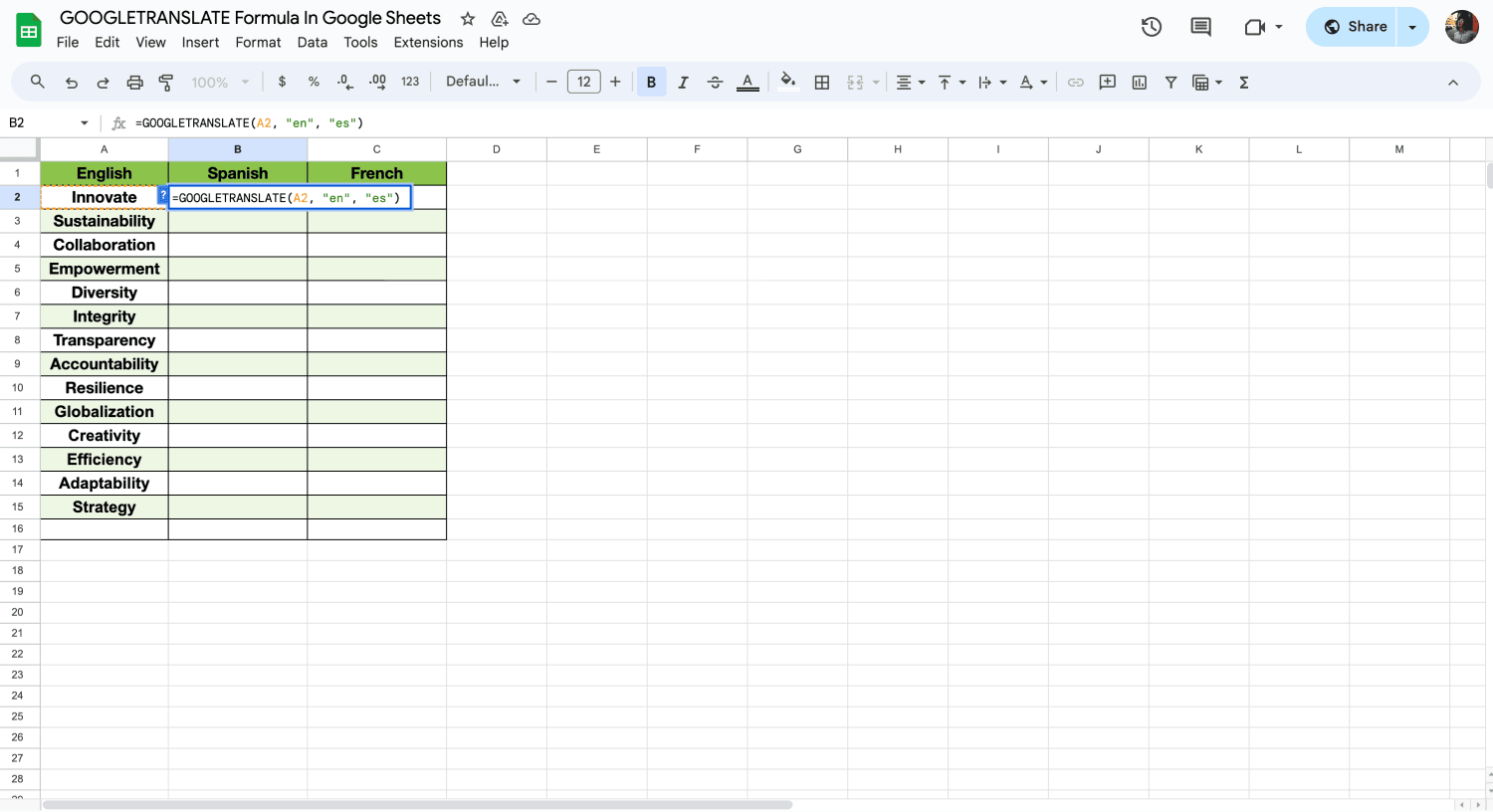Viewport: 1493px width, 812px height.
Task: Open the comments panel icon
Action: tap(1200, 27)
